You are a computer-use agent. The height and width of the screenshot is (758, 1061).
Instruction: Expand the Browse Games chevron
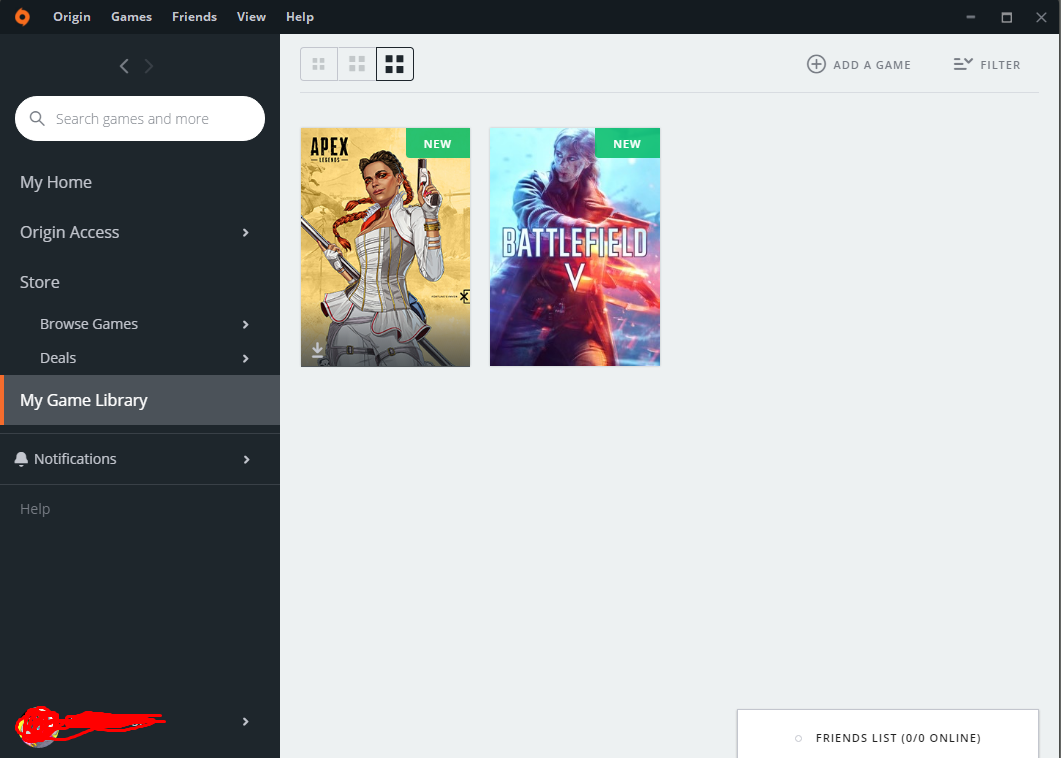246,325
